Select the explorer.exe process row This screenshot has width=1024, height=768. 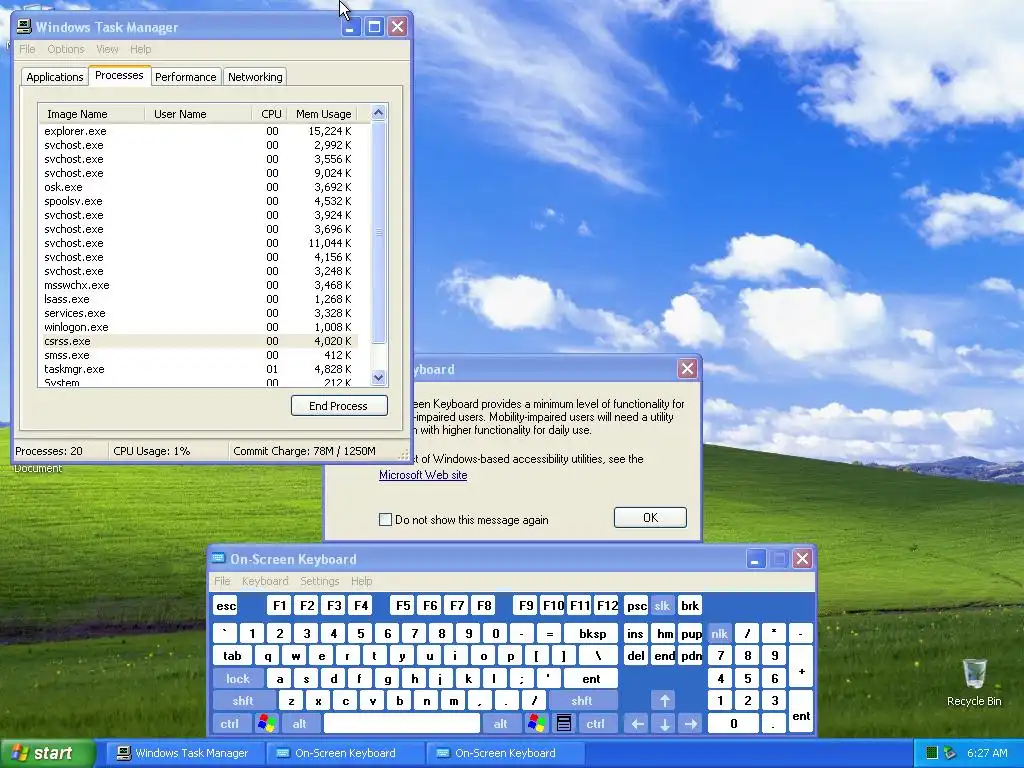[199, 131]
